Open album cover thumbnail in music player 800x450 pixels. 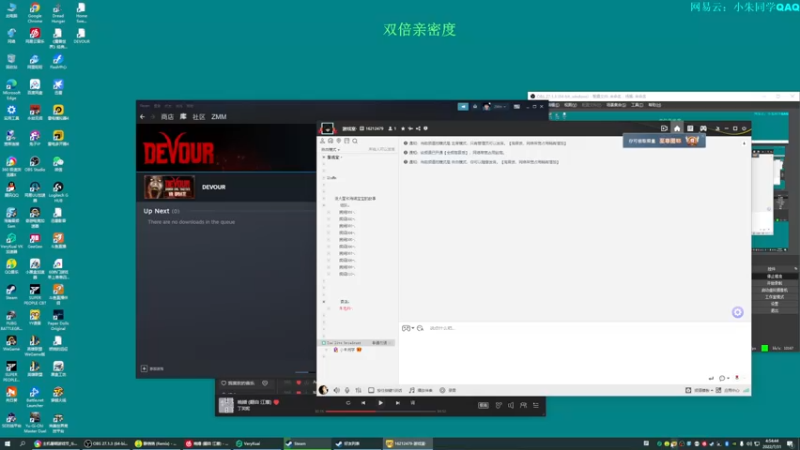[x=226, y=405]
